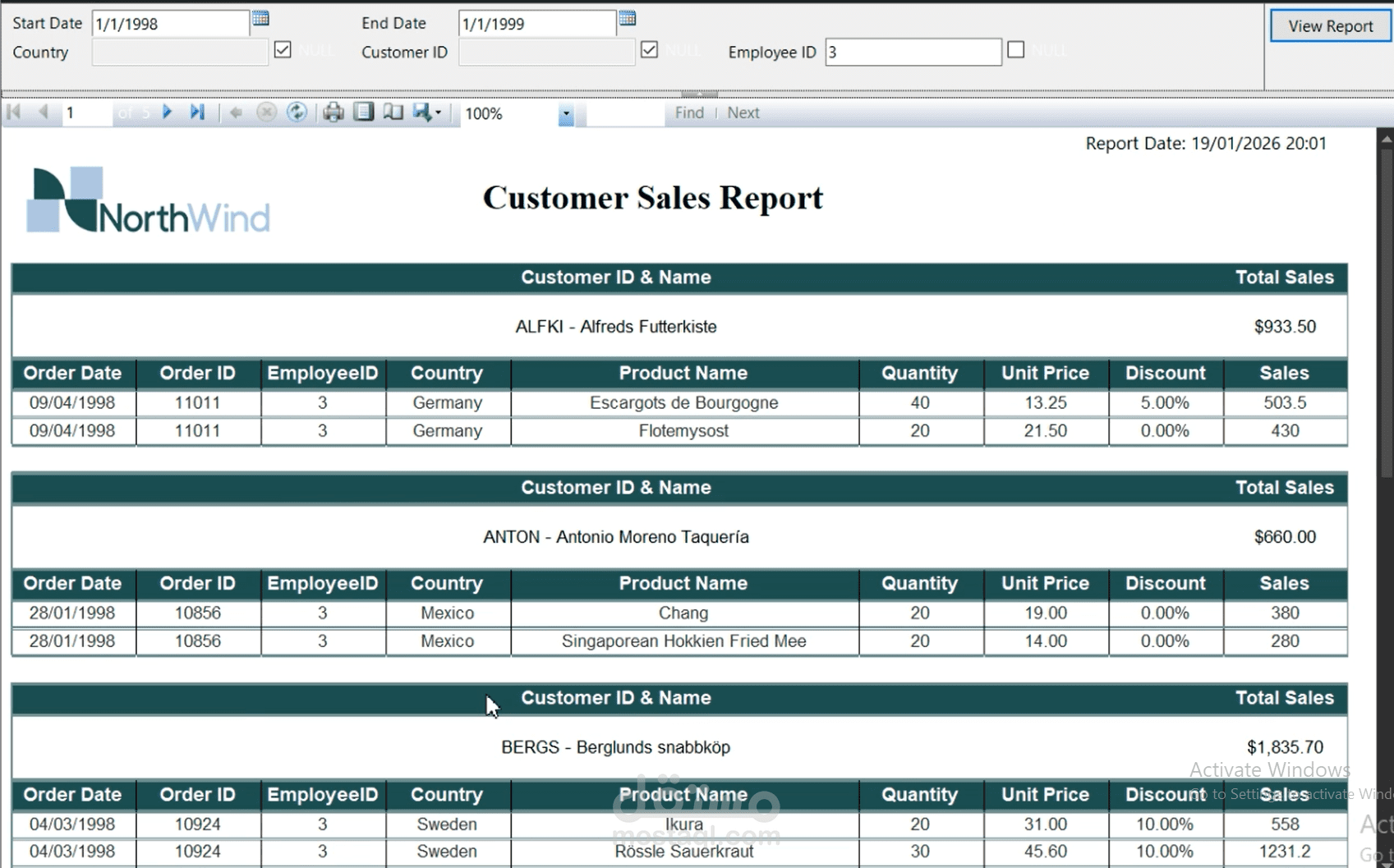
Task: Click the 40 quantity cell
Action: click(920, 403)
